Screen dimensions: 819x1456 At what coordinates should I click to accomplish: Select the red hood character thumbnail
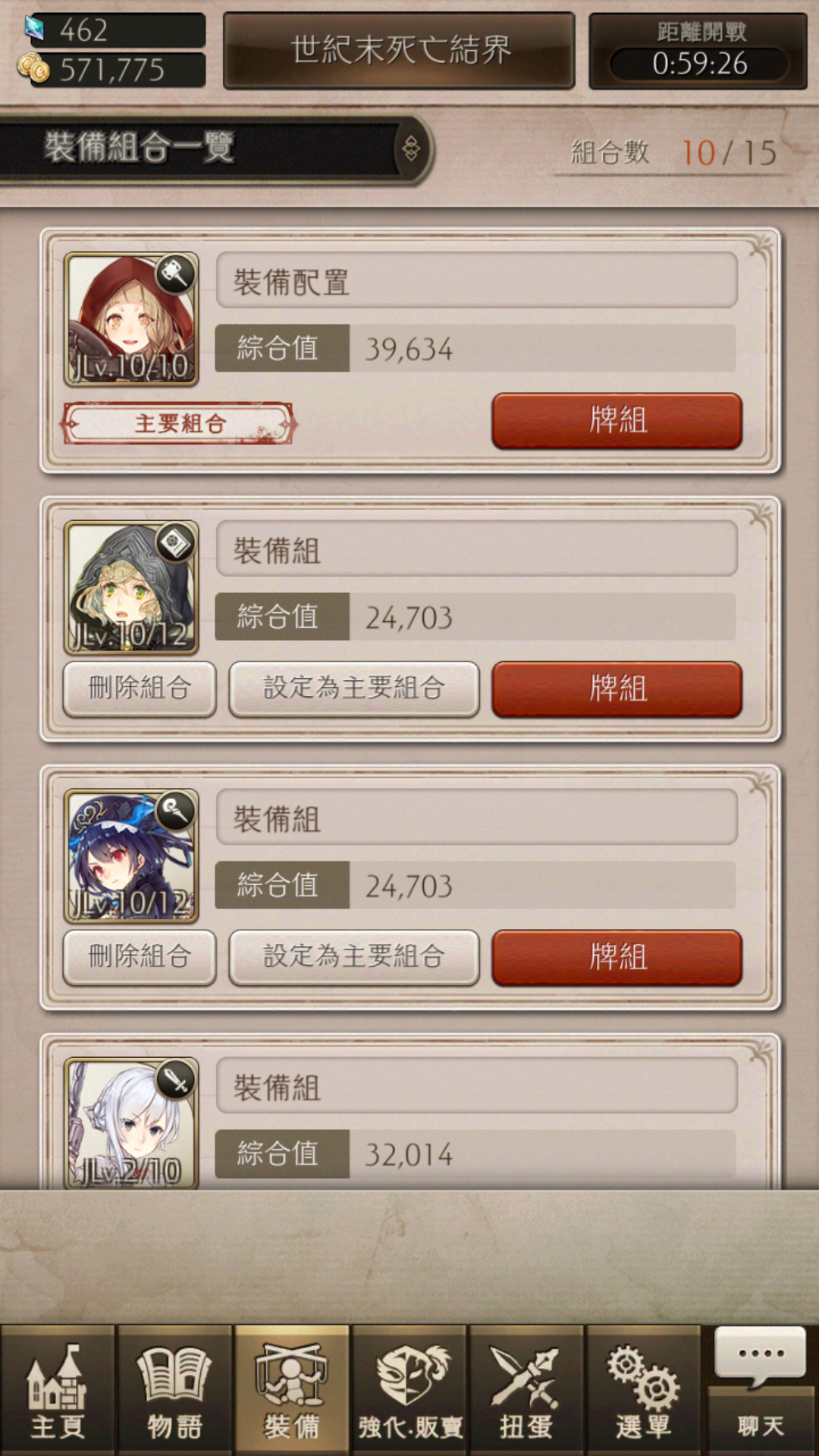tap(131, 319)
